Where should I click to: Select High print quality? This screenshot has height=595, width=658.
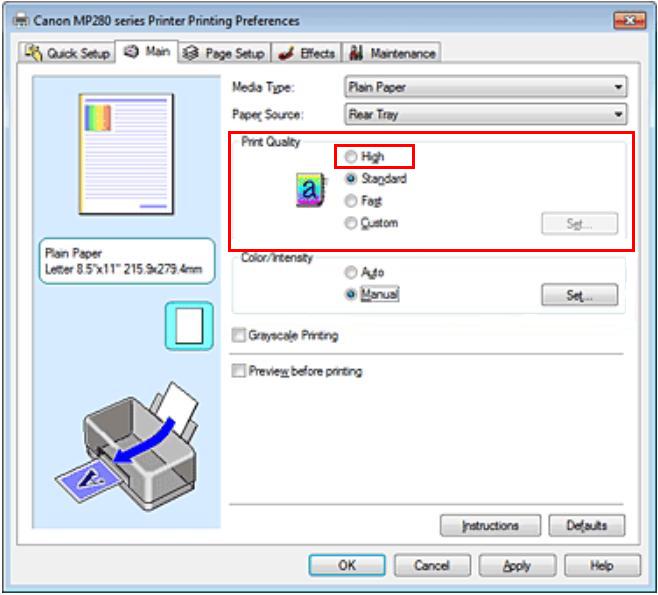pos(365,157)
